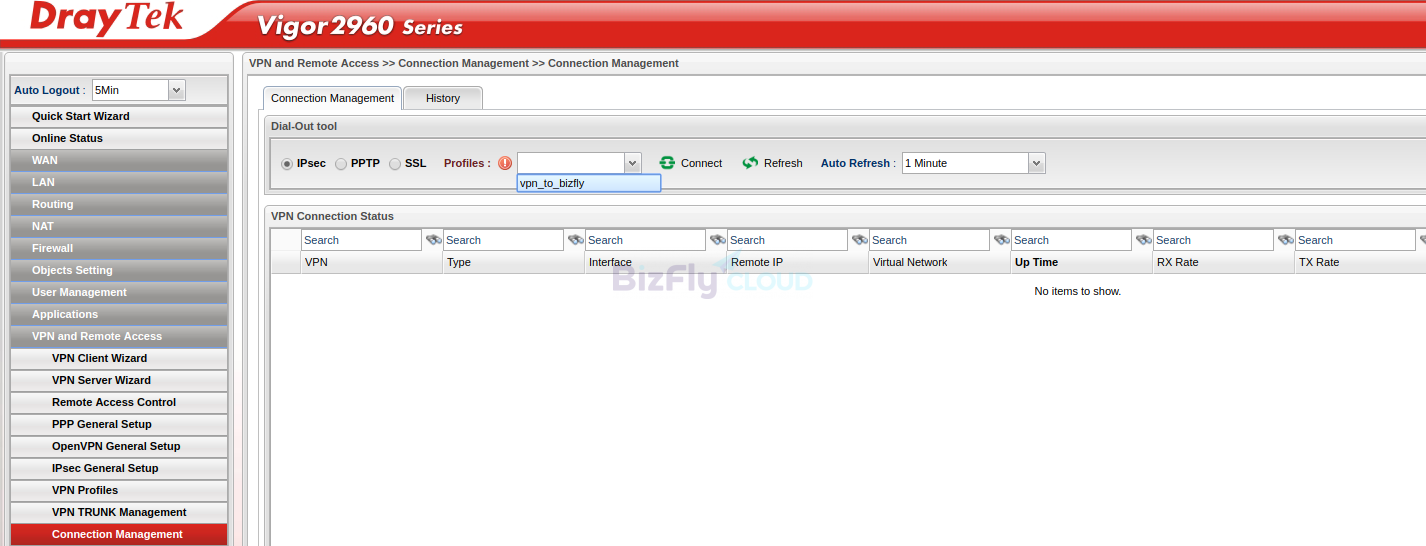The image size is (1426, 546).
Task: Click the Remote IP search field
Action: [787, 240]
